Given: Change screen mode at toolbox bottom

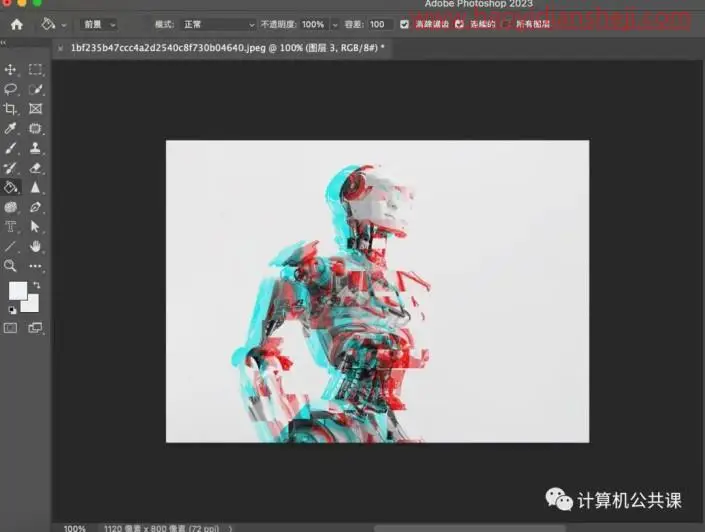Looking at the screenshot, I should pos(35,328).
